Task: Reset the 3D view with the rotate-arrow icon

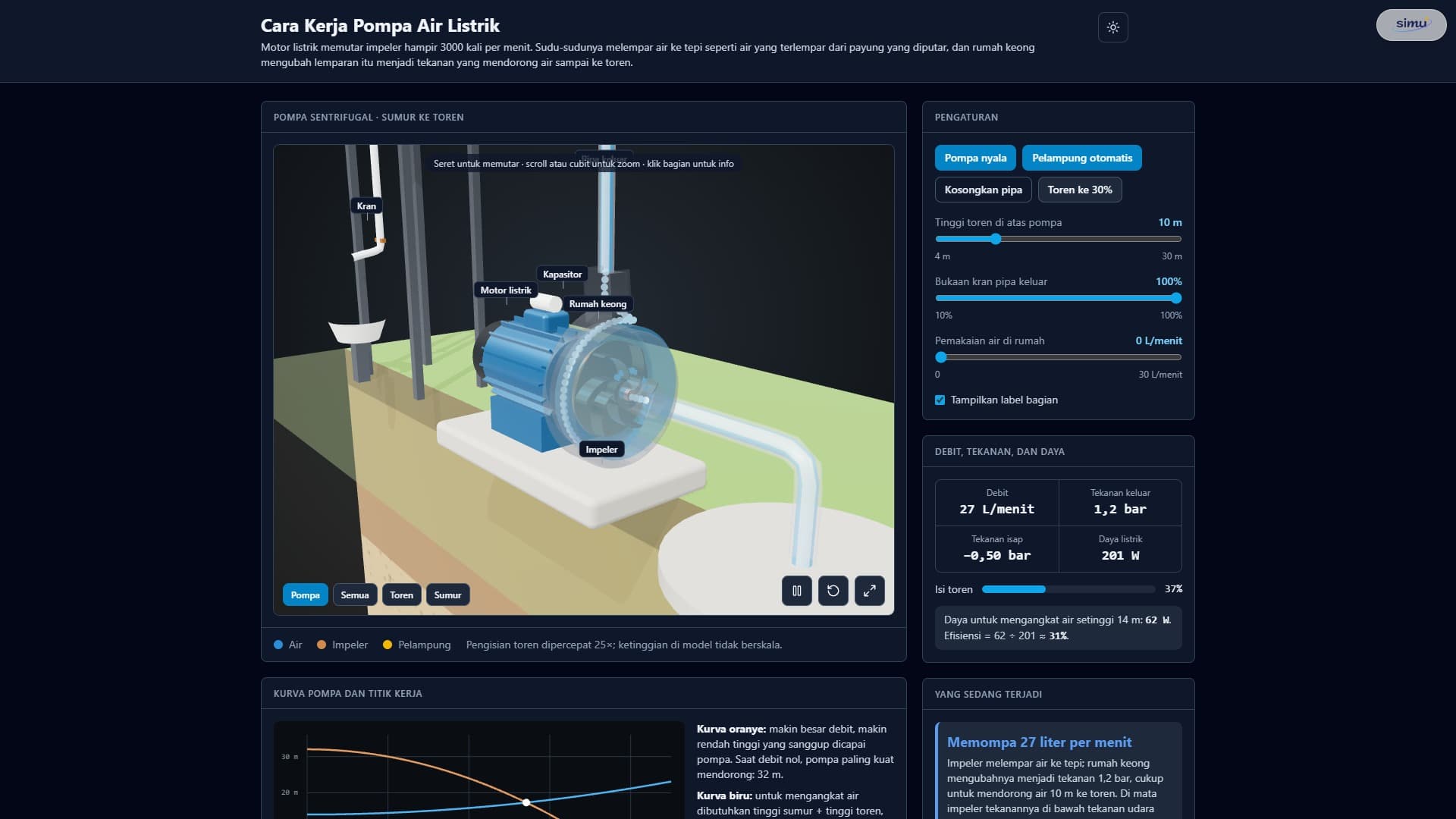Action: tap(833, 591)
